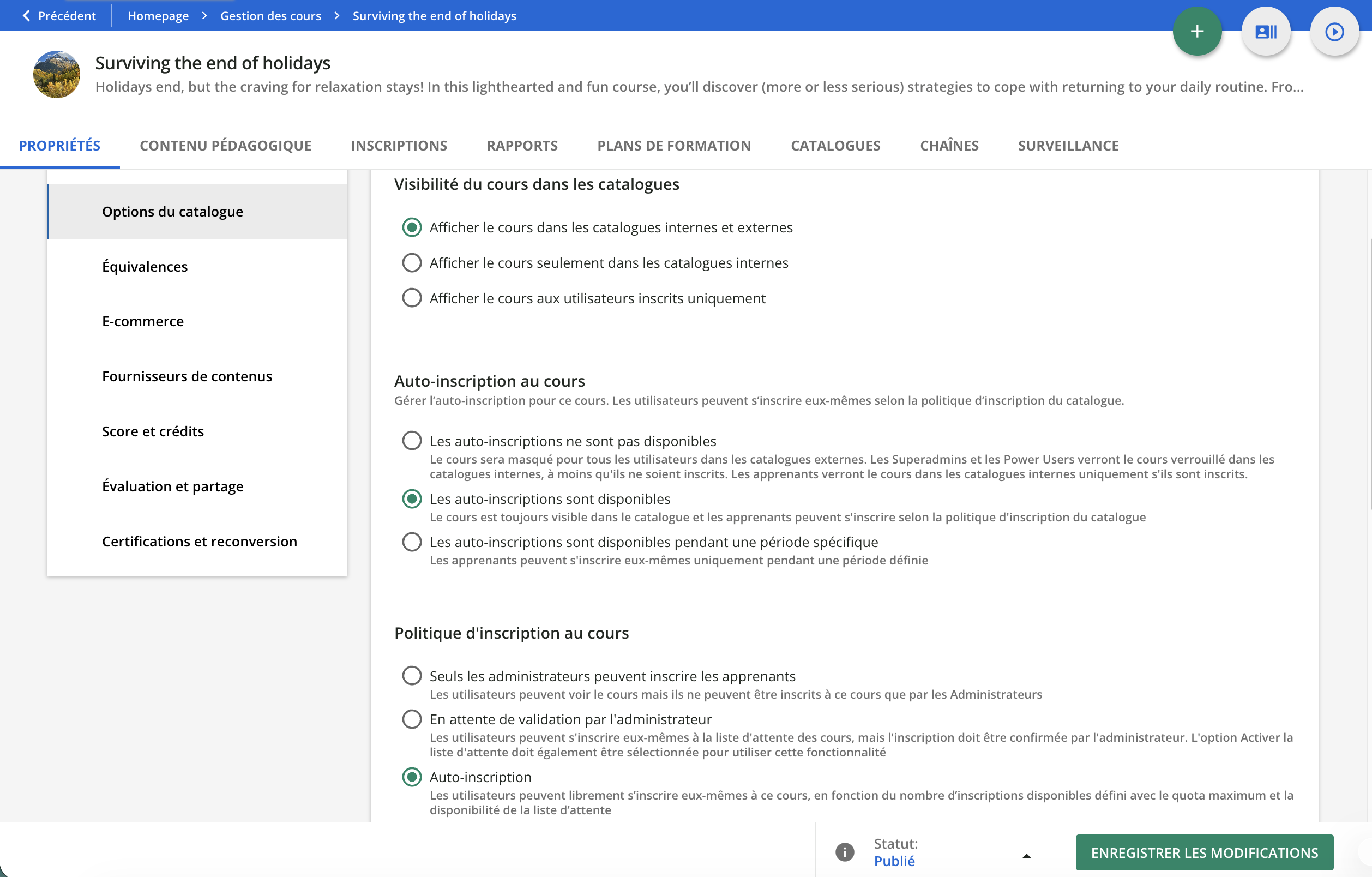Select show course in internal catalogs only
Screen dimensions: 1372x877
[411, 263]
